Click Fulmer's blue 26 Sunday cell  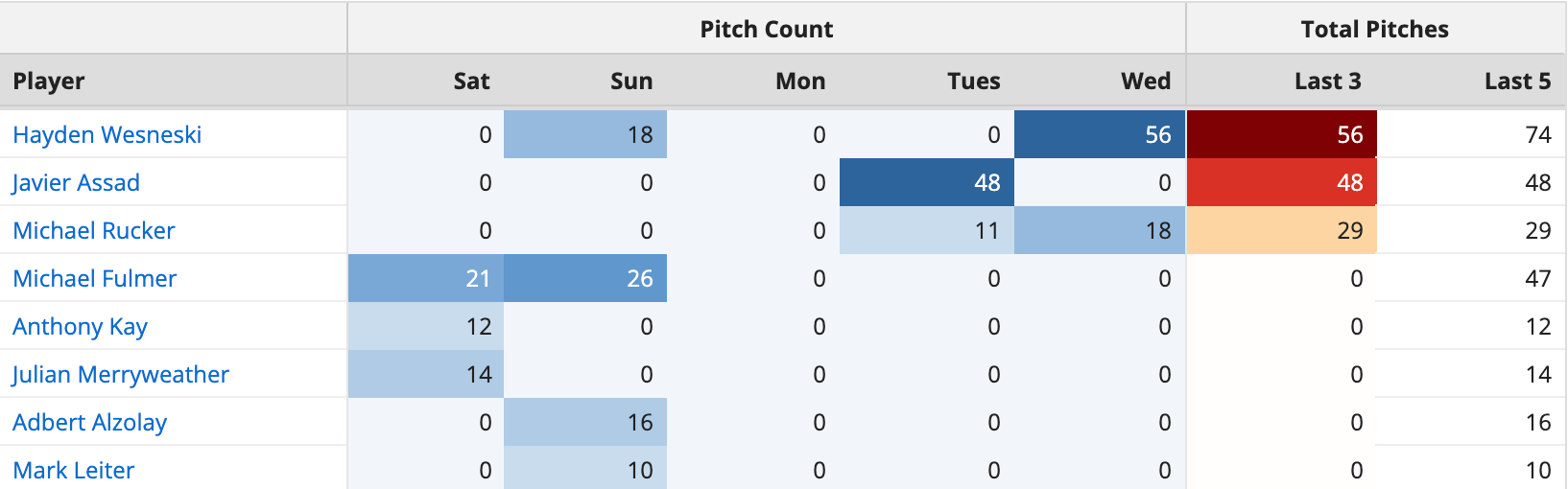click(585, 279)
